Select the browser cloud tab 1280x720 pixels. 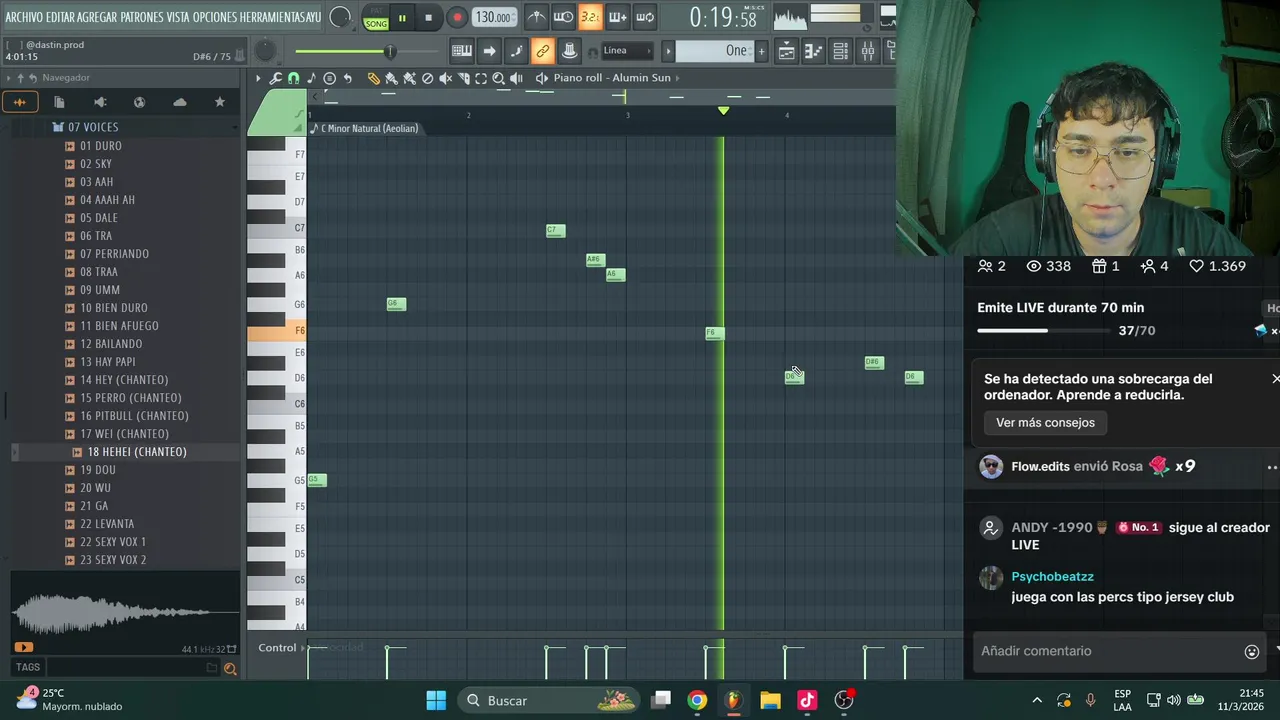click(179, 101)
